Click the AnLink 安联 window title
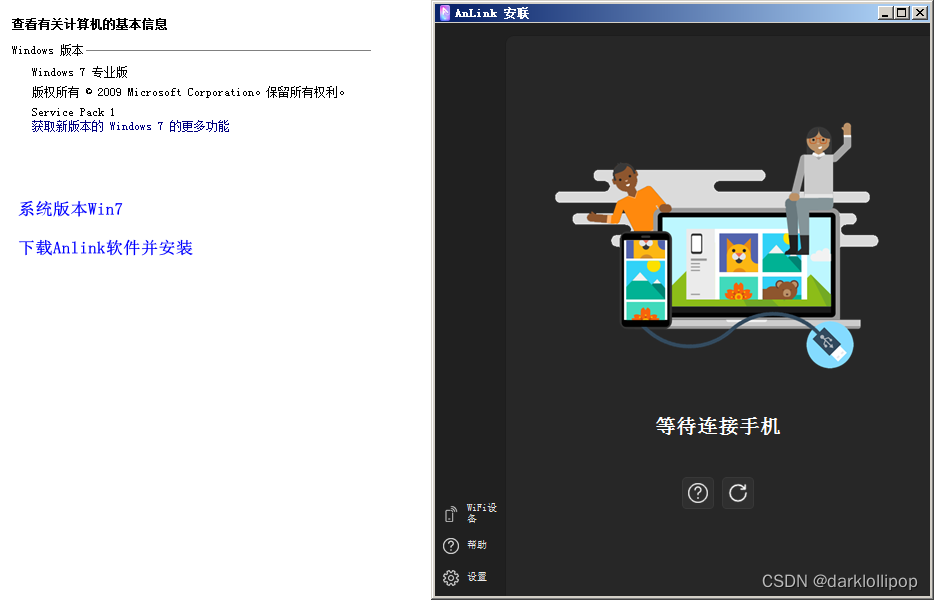 pyautogui.click(x=491, y=13)
